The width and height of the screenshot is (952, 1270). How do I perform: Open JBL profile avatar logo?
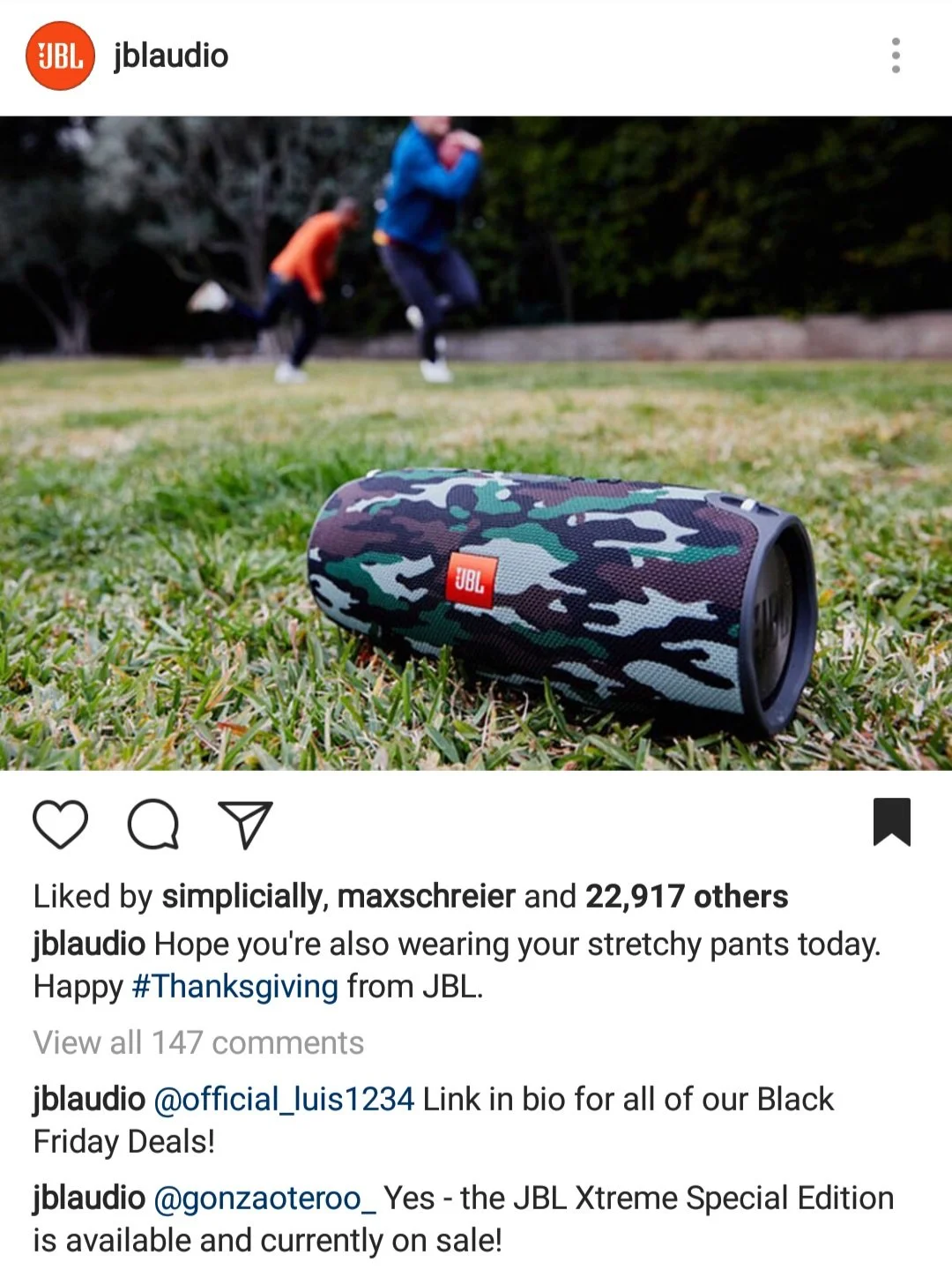(x=60, y=56)
